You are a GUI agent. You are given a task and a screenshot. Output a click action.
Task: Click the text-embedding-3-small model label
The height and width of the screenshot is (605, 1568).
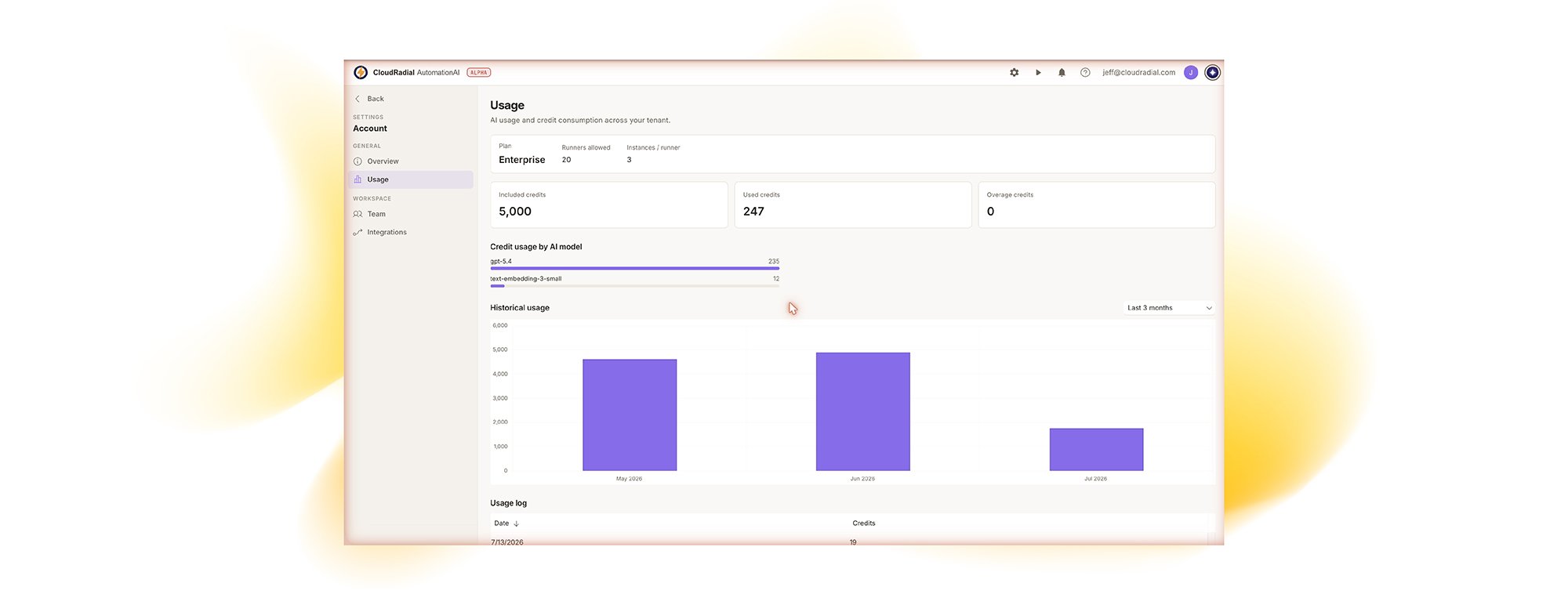click(526, 279)
